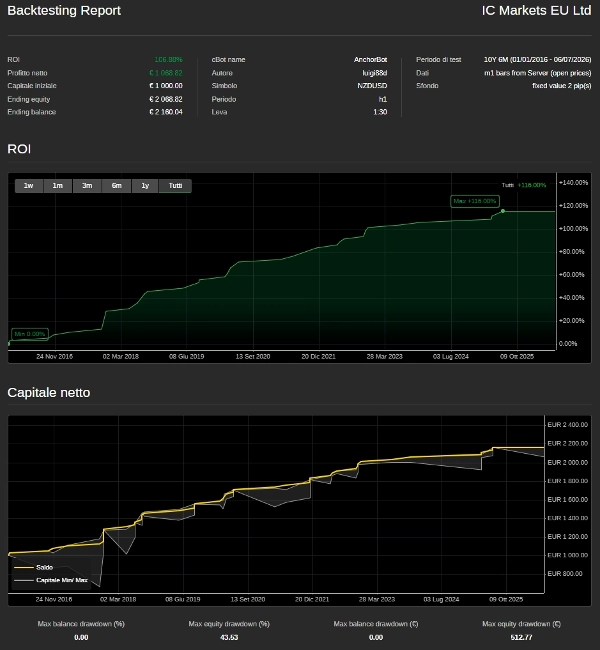Screen dimensions: 600x650
Task: Select the 1m range button
Action: (x=58, y=186)
